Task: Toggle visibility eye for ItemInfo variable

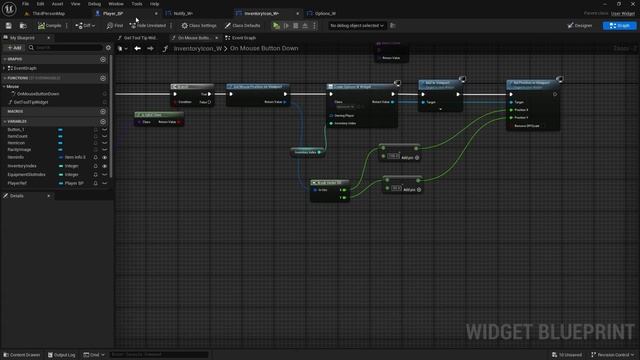Action: [104, 157]
